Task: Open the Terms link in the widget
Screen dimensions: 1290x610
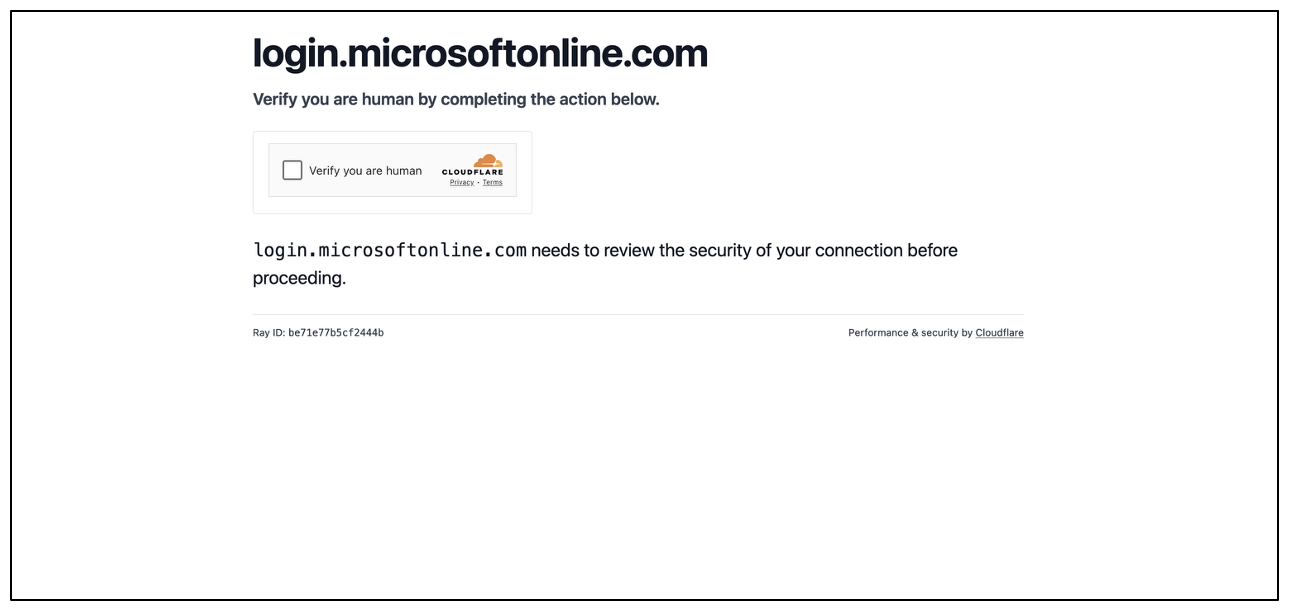Action: click(x=492, y=182)
